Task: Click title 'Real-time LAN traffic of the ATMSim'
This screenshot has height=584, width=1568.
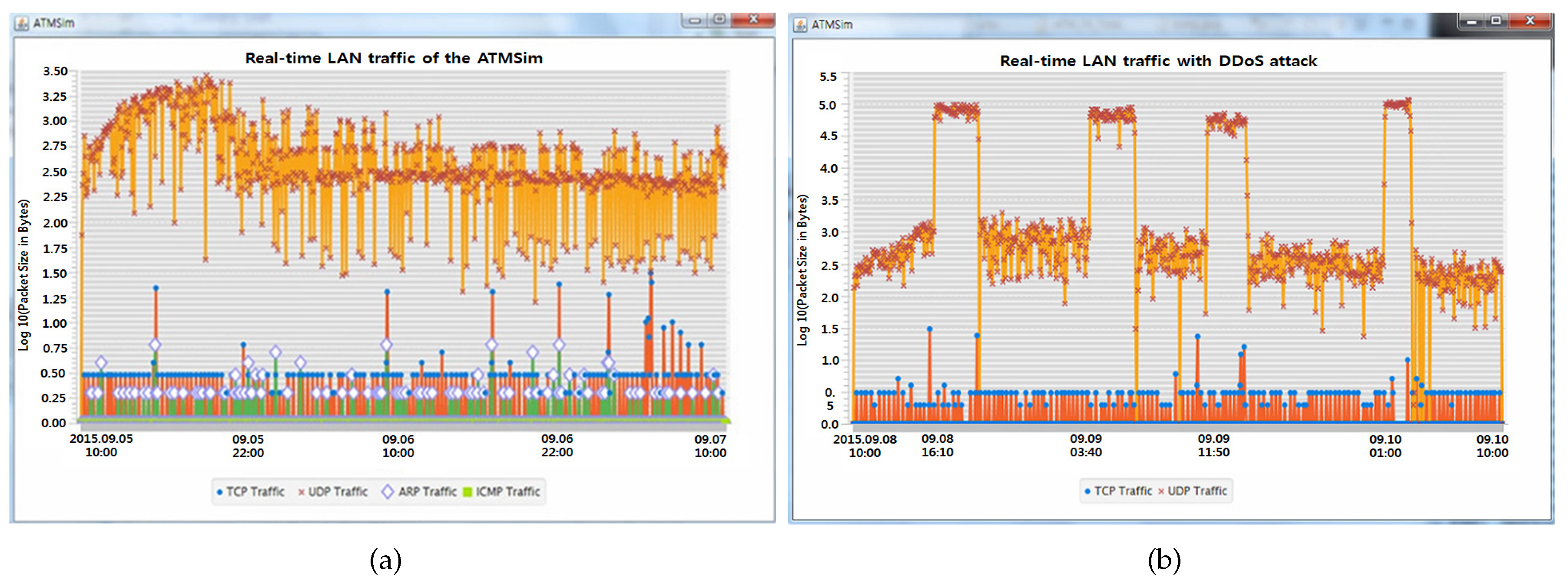Action: click(x=394, y=58)
